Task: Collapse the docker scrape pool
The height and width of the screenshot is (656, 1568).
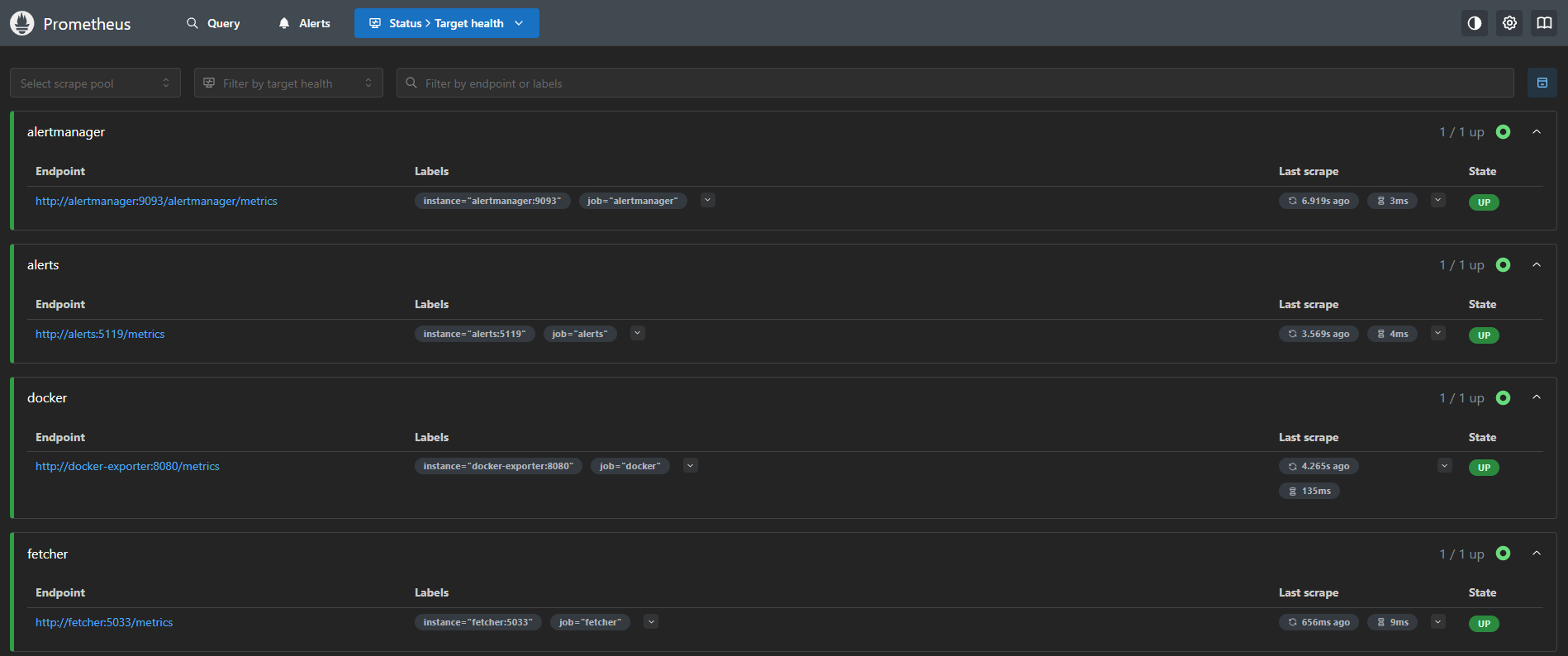Action: (1537, 398)
